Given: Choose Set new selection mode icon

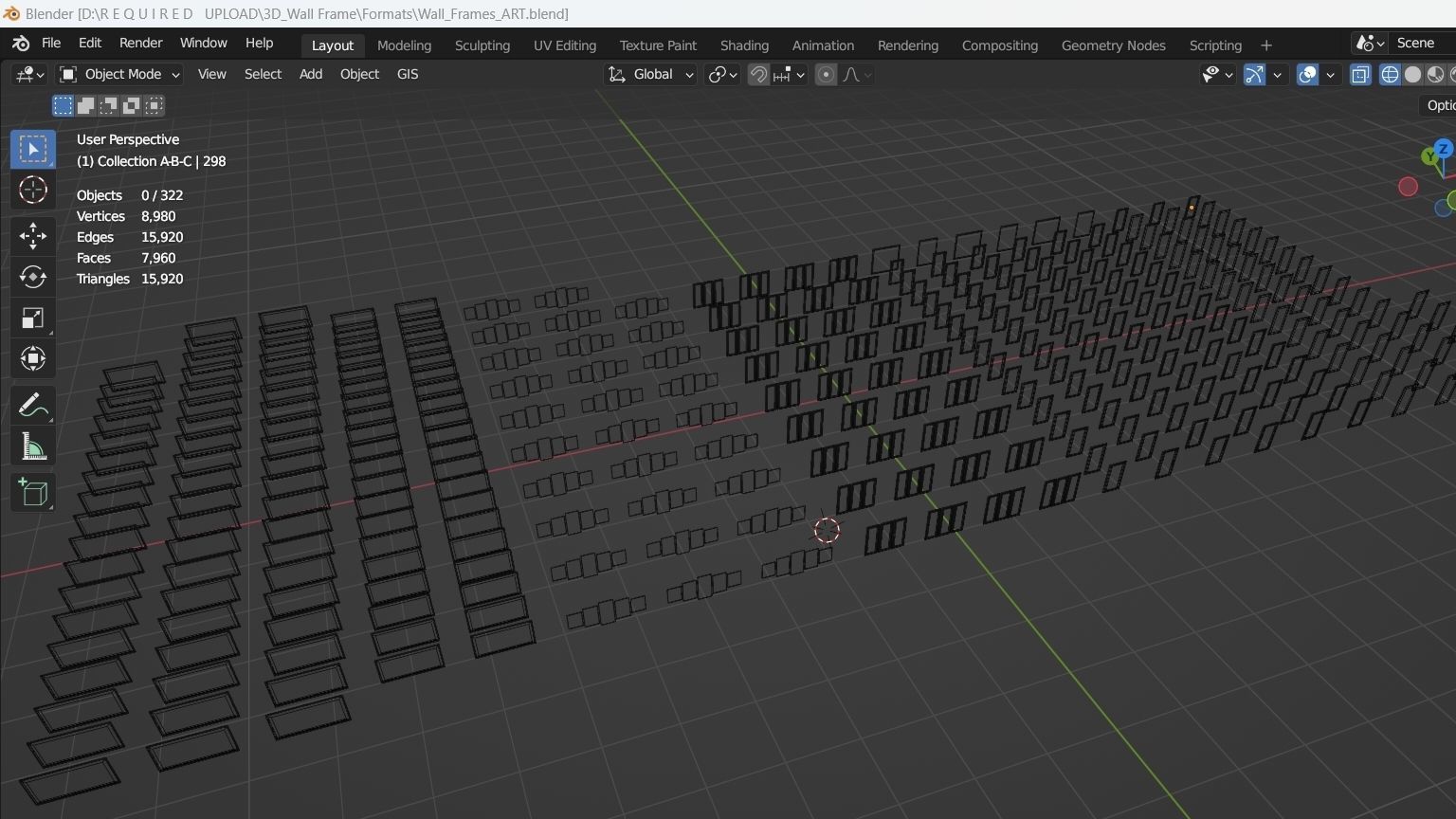Looking at the screenshot, I should 63,105.
